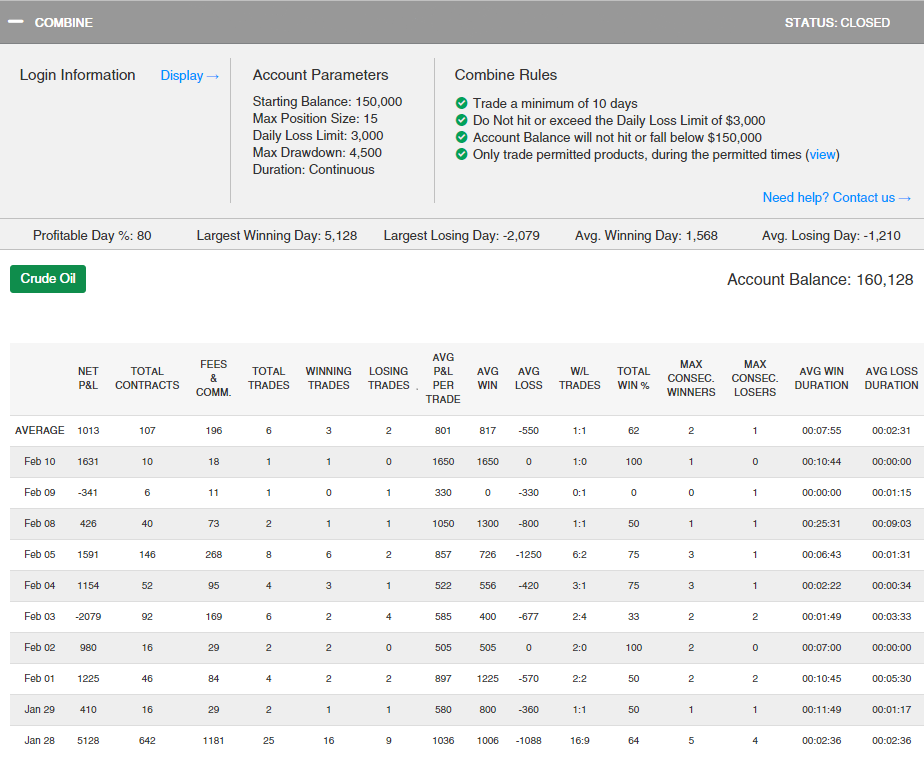This screenshot has width=924, height=782.
Task: Click the AVERAGE row label
Action: click(40, 430)
